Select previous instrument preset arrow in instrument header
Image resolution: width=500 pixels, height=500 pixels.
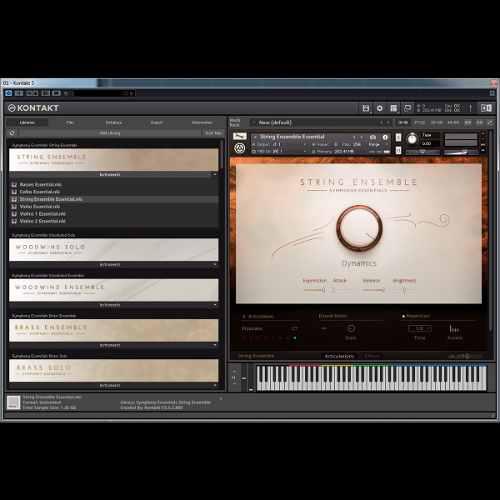click(x=354, y=137)
